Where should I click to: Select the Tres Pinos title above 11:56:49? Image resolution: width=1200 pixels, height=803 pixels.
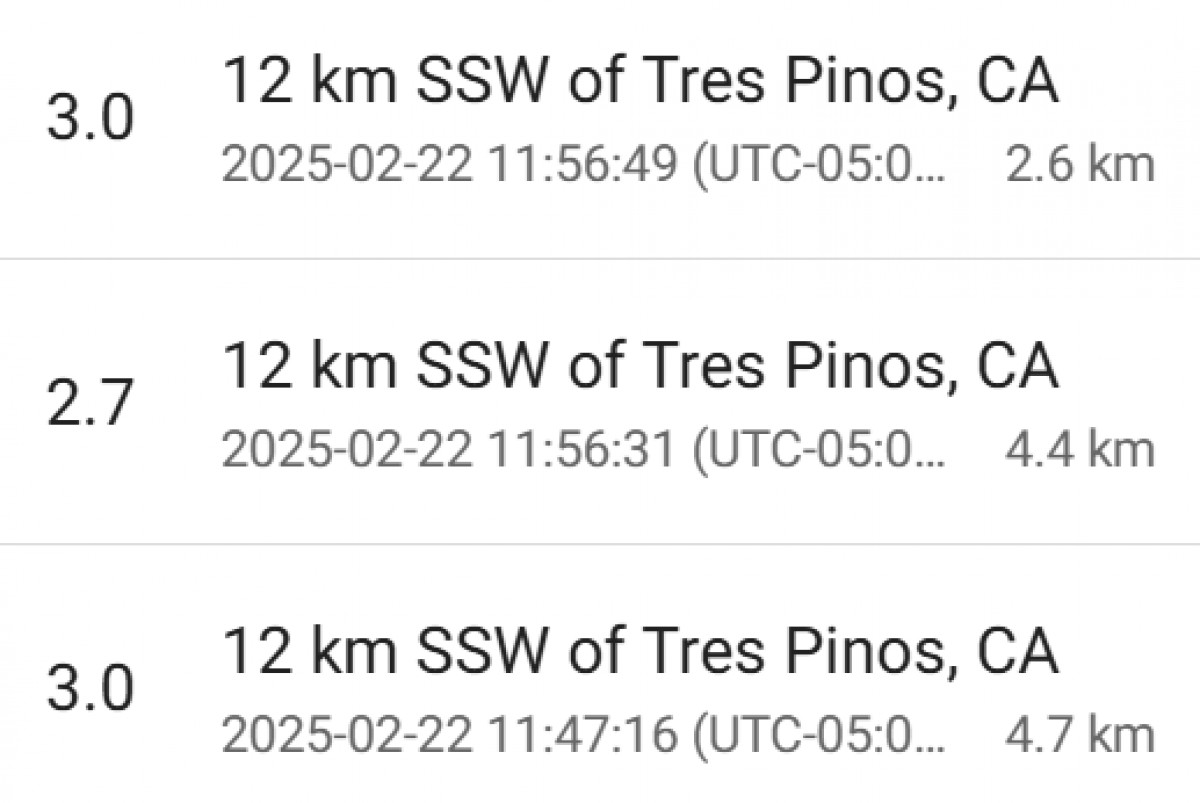point(638,82)
